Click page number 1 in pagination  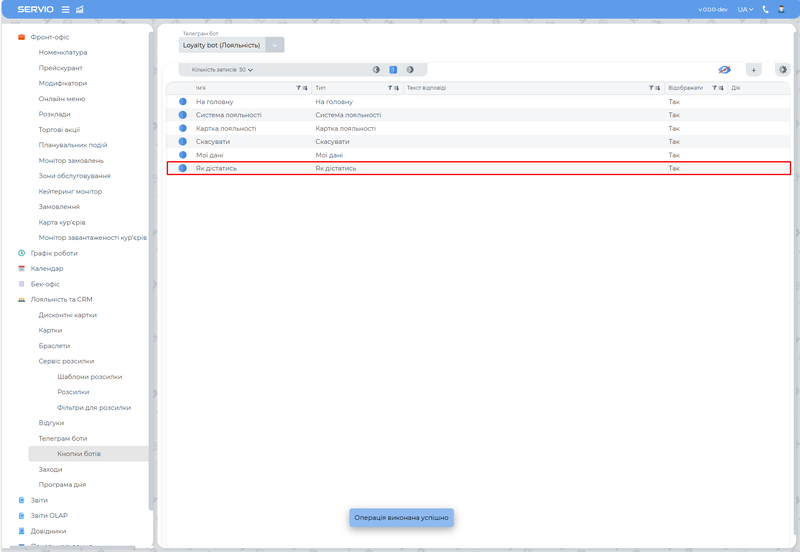tap(393, 70)
